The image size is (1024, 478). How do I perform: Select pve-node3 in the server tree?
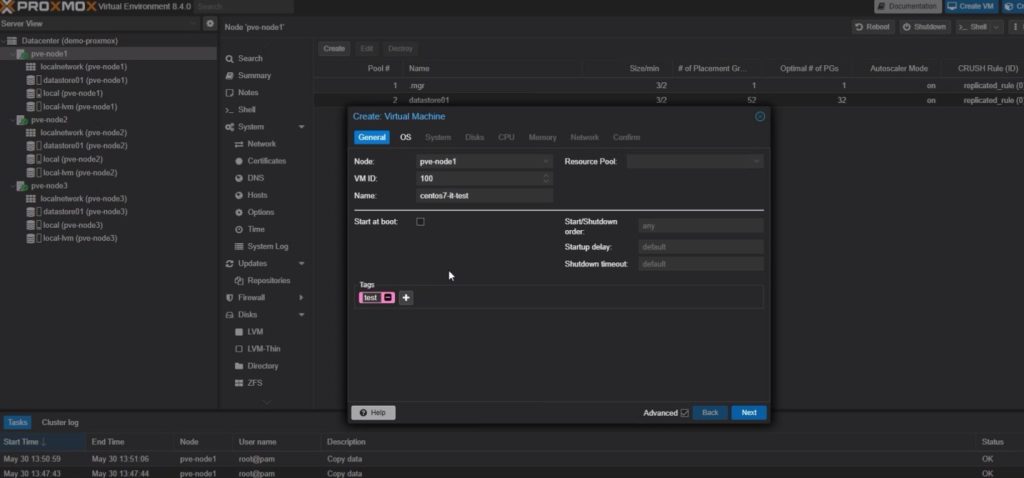tap(49, 185)
